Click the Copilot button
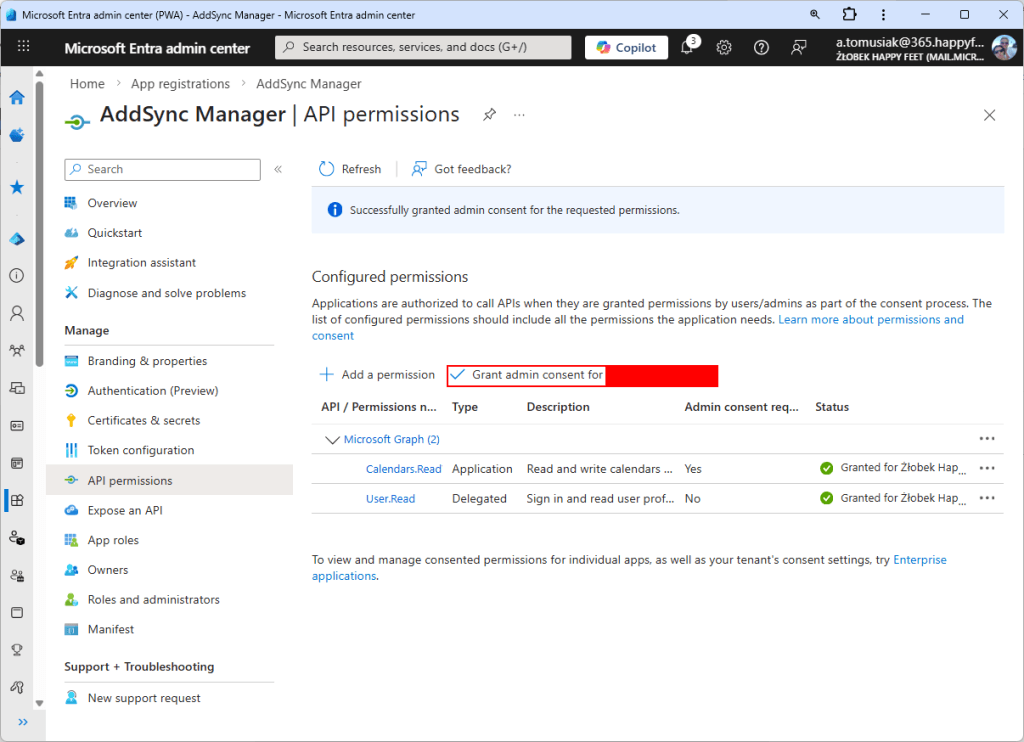1024x742 pixels. (627, 47)
